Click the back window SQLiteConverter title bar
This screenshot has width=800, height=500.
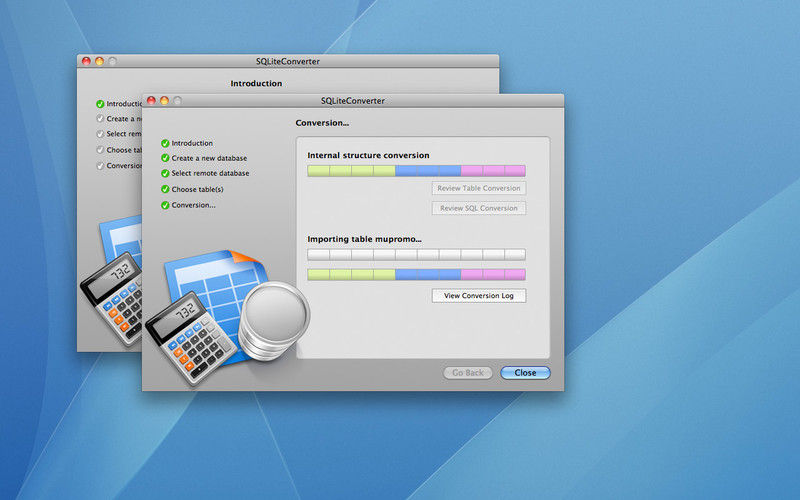[x=288, y=61]
